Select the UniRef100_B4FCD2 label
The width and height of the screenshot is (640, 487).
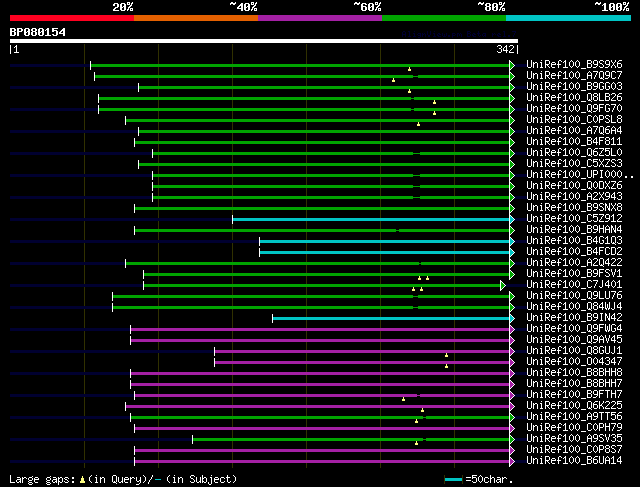(x=574, y=252)
